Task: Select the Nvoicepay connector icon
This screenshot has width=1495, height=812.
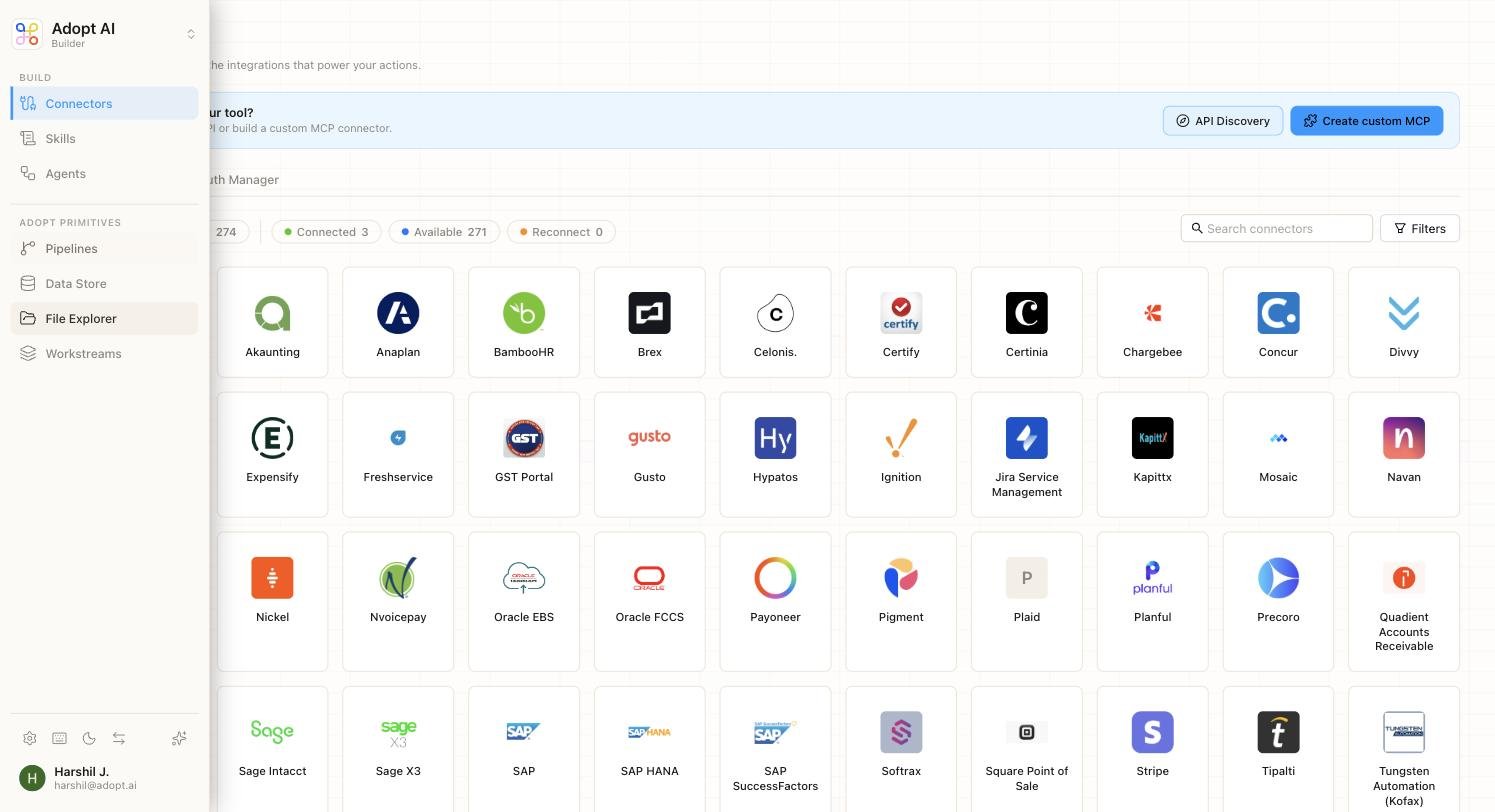Action: click(x=398, y=578)
